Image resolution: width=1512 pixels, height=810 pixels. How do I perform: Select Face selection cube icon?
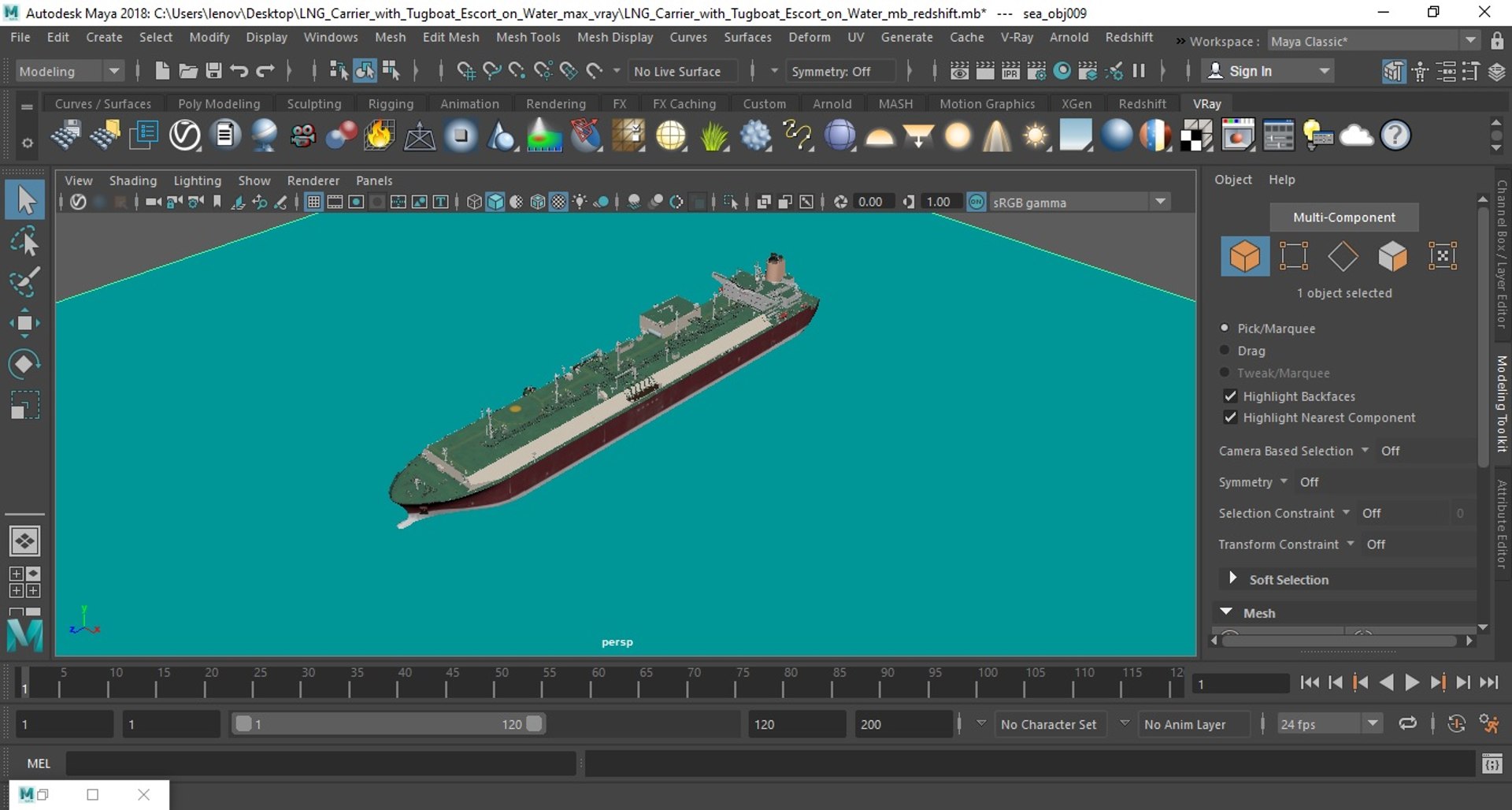pos(1392,257)
